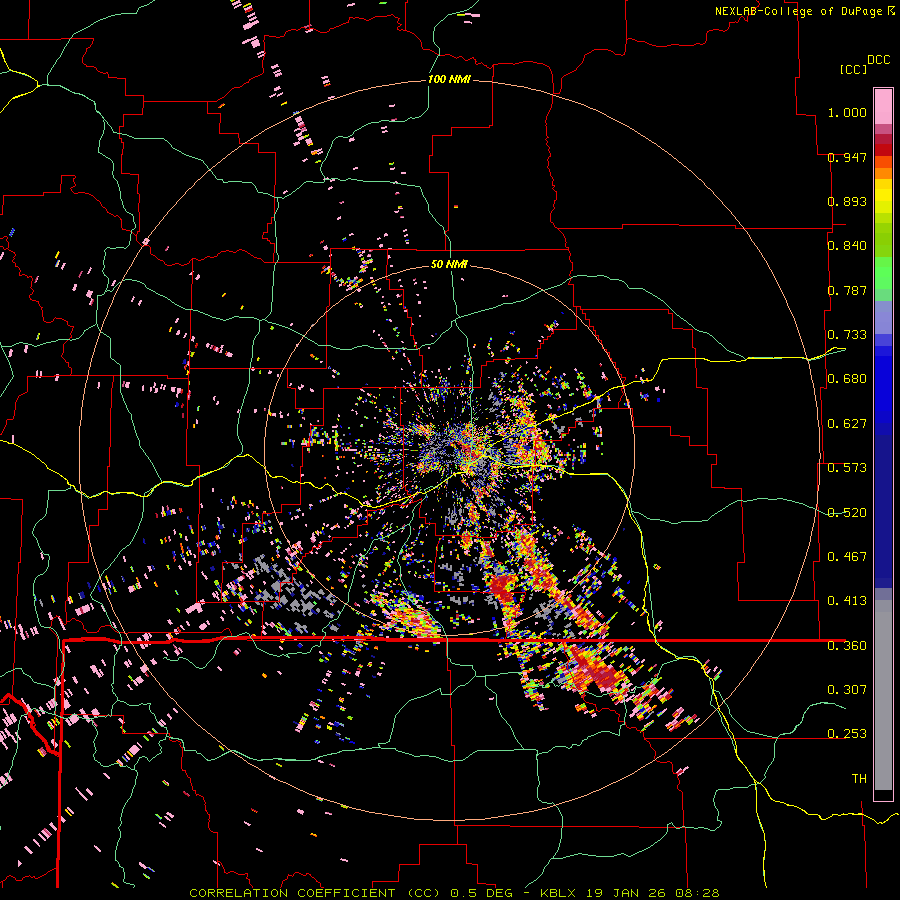Viewport: 900px width, 900px height.
Task: Click the 0.573 scale value
Action: point(847,468)
